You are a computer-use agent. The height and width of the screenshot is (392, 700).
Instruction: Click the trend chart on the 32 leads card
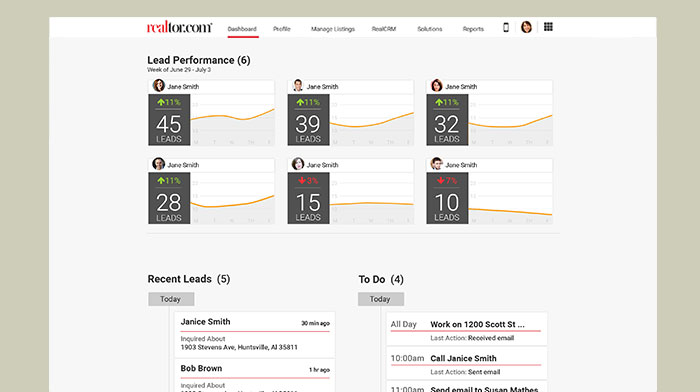point(510,120)
